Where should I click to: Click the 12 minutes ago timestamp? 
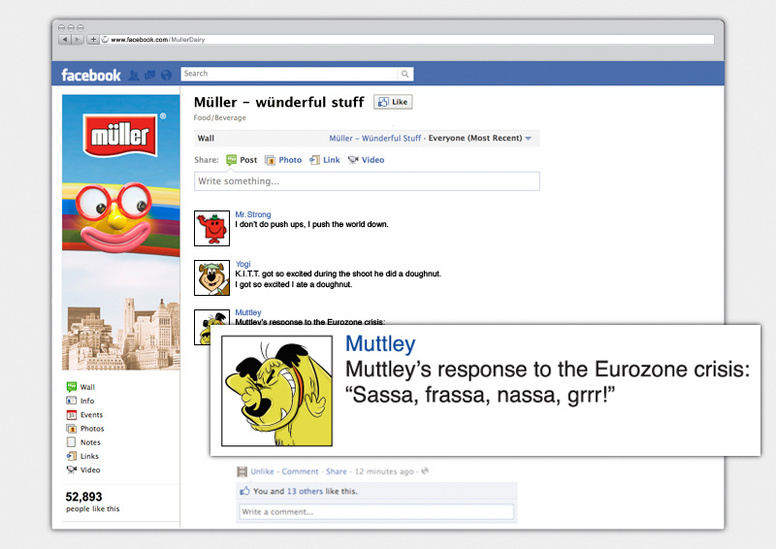point(384,471)
